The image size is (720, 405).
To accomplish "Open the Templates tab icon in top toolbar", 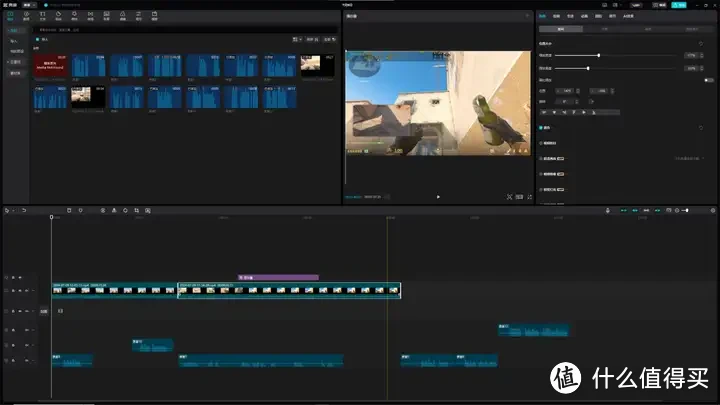I will point(155,16).
